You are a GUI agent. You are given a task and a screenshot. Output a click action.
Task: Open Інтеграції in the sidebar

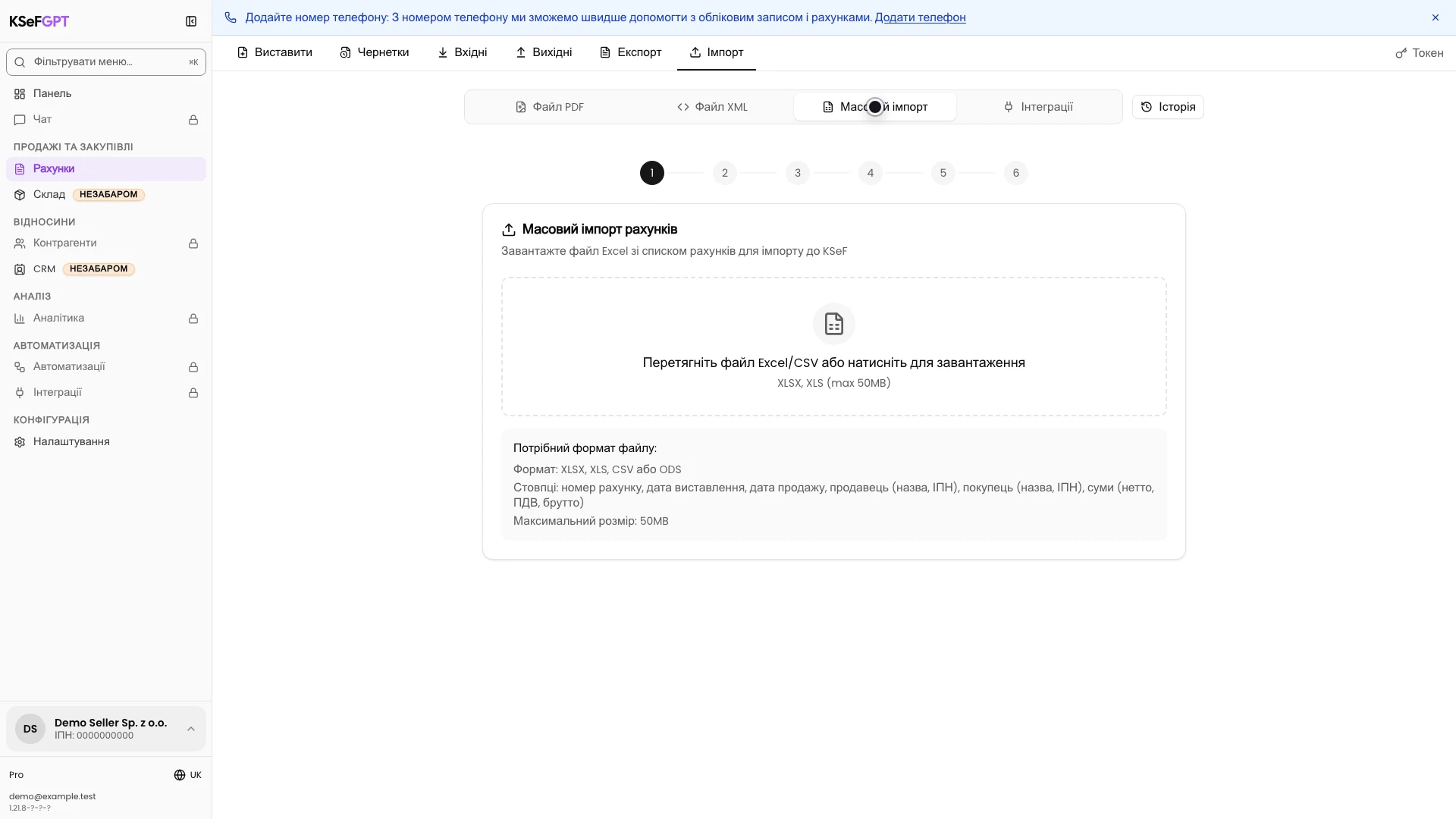coord(106,392)
